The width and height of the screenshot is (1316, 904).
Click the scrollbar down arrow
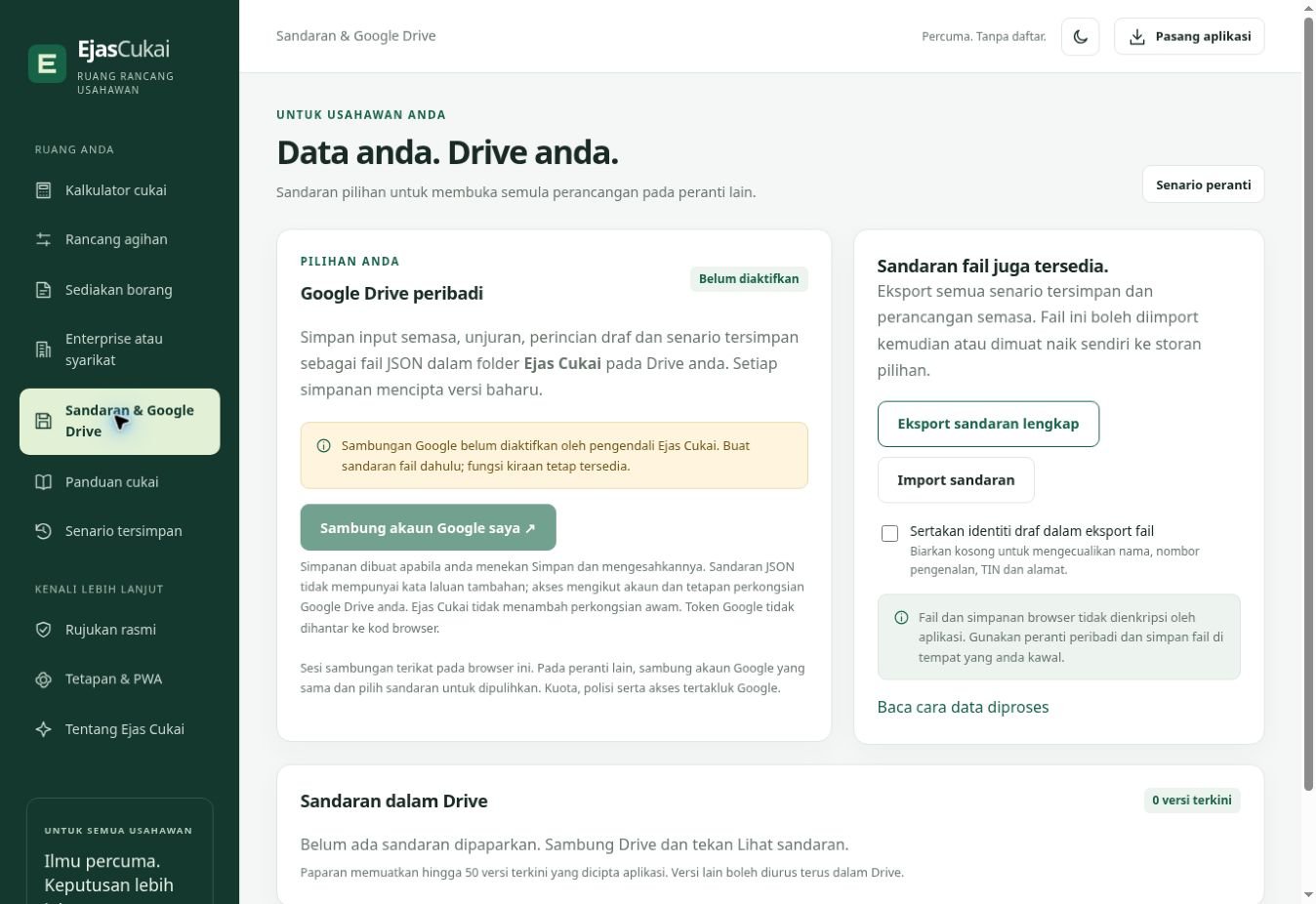(x=1309, y=895)
